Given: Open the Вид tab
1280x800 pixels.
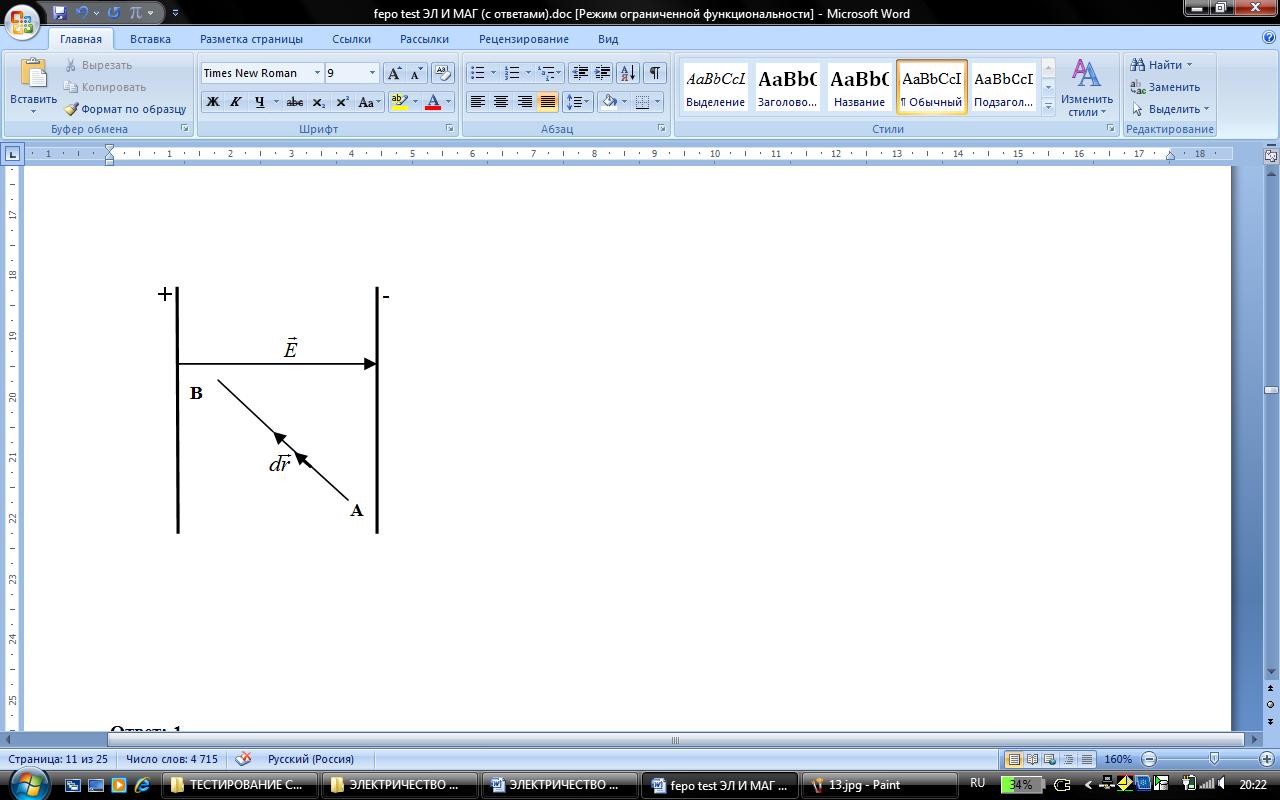Looking at the screenshot, I should 608,39.
